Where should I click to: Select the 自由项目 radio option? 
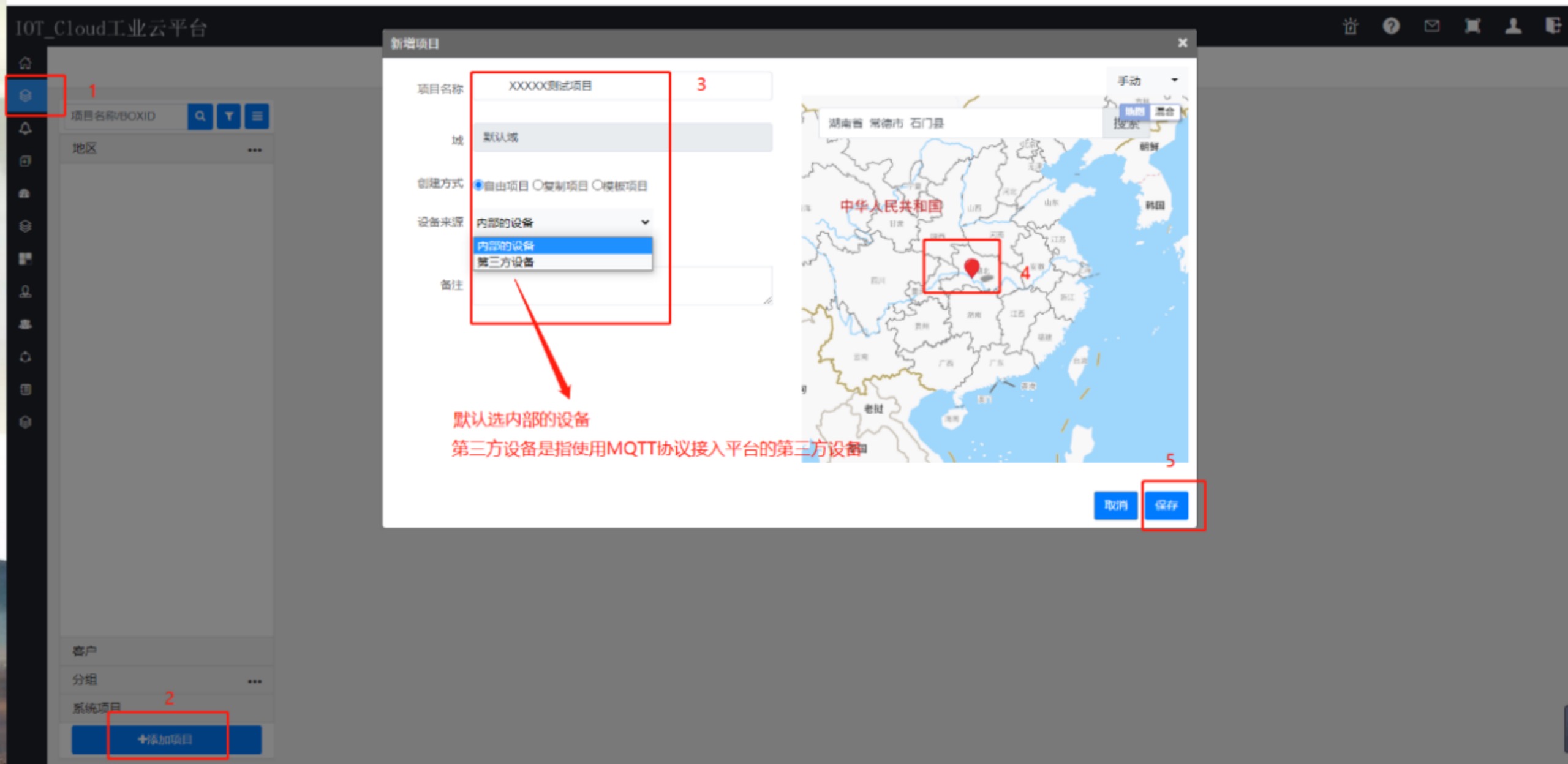[479, 185]
